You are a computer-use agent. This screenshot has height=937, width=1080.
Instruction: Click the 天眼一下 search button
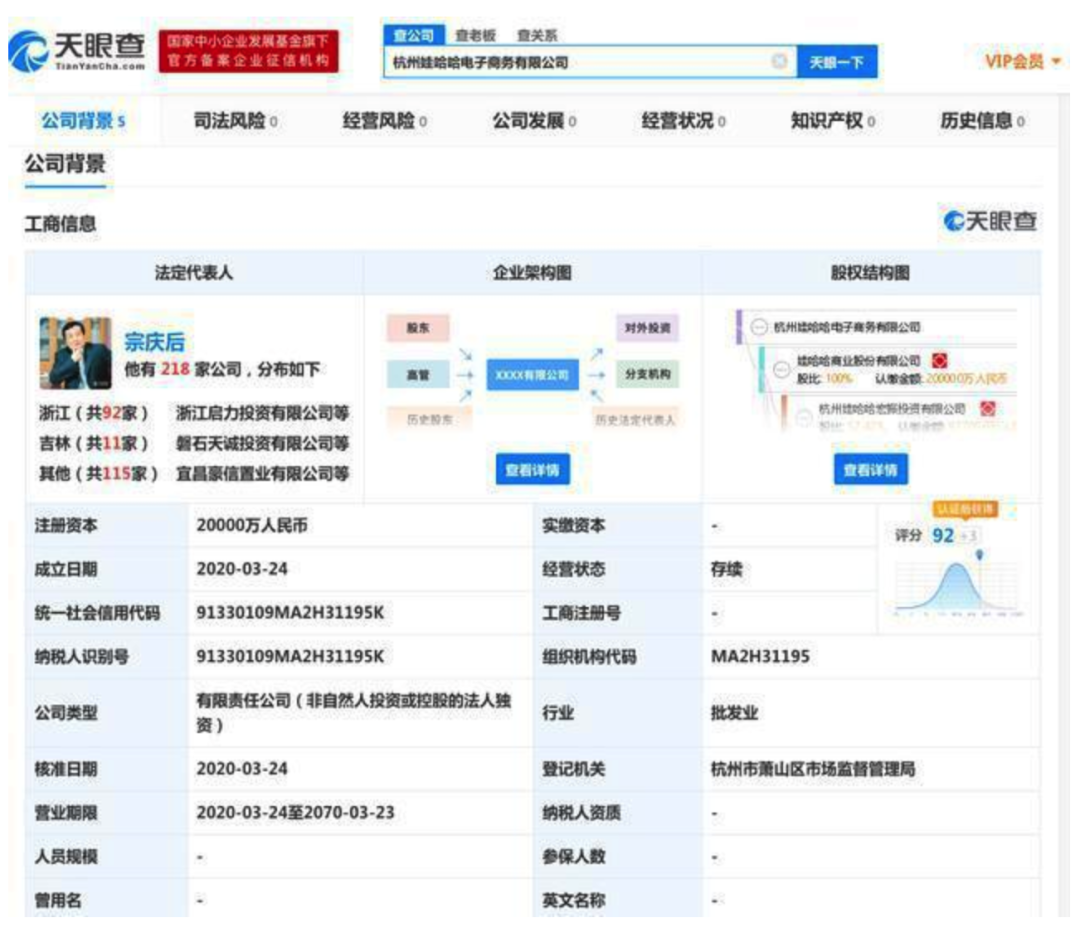click(837, 62)
